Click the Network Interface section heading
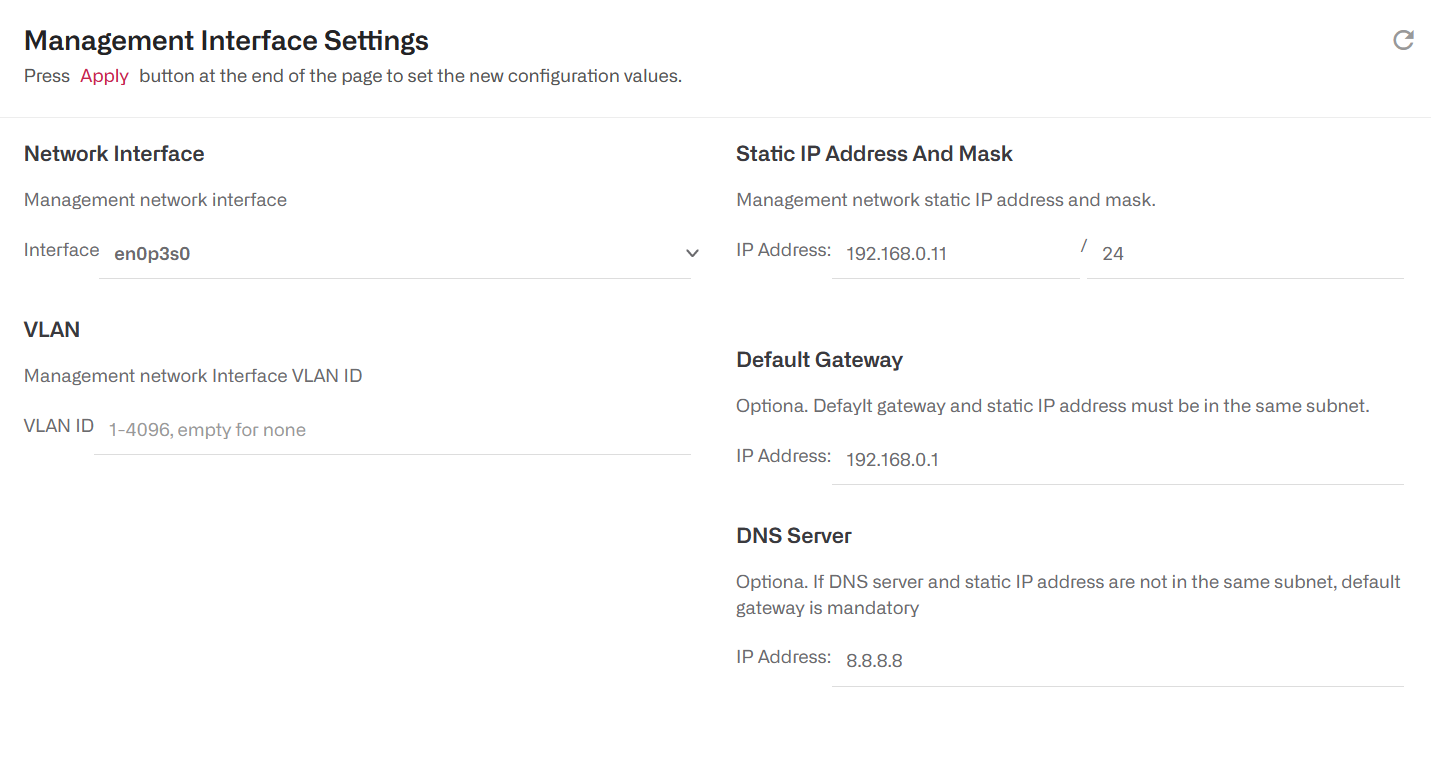This screenshot has height=759, width=1431. pyautogui.click(x=114, y=154)
